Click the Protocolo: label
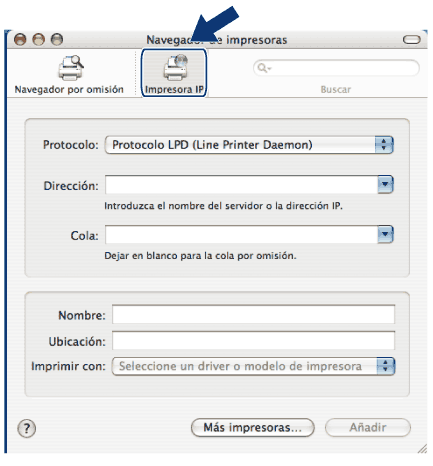The image size is (433, 466). [x=71, y=145]
